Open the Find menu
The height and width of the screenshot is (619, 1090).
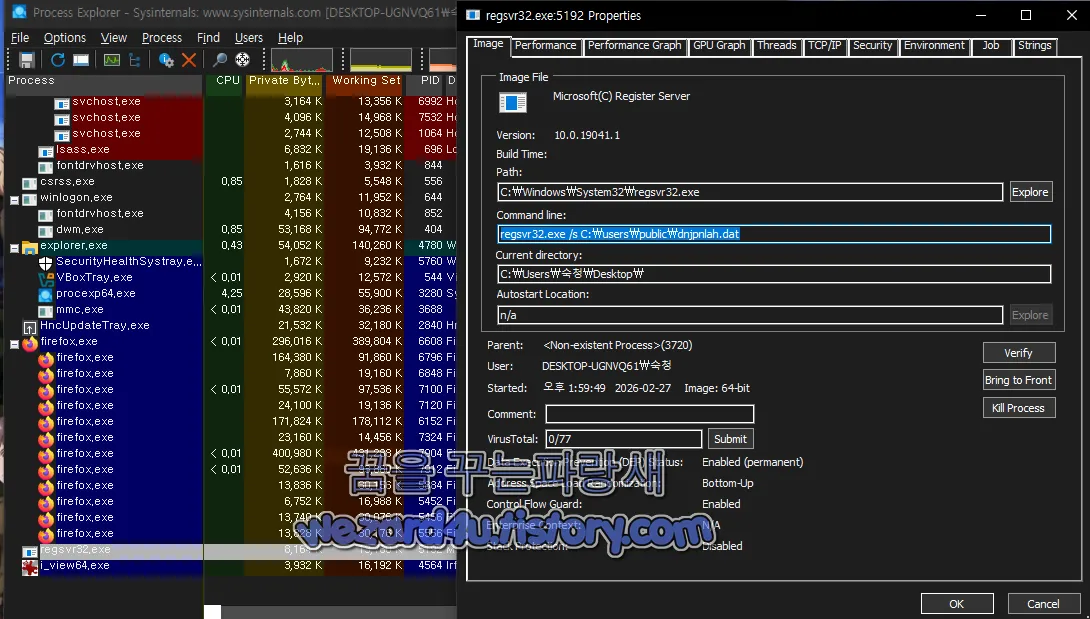click(208, 38)
